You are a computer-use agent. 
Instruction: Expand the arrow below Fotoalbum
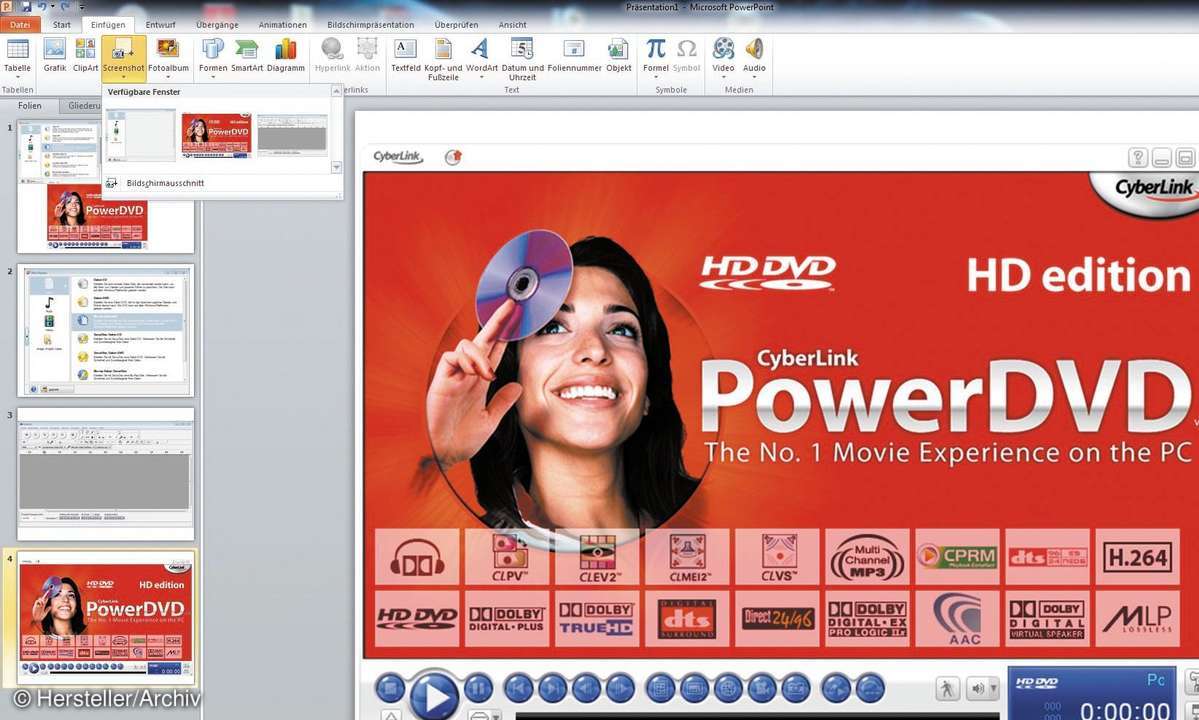coord(167,77)
